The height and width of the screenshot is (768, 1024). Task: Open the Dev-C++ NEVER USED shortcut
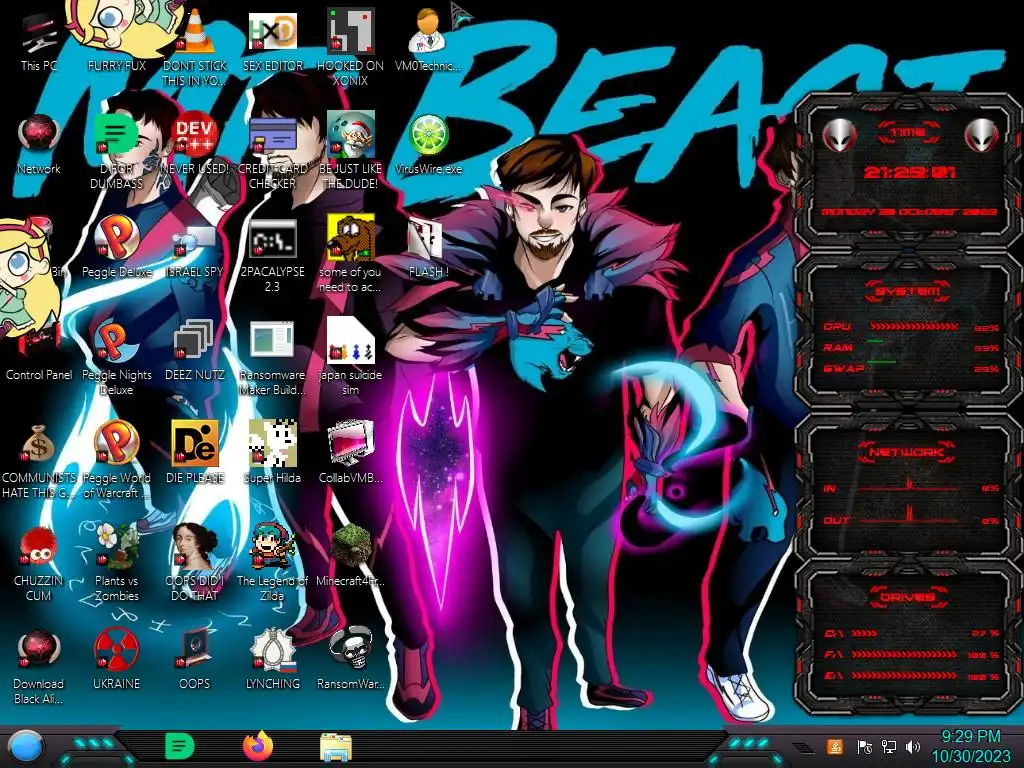click(195, 145)
